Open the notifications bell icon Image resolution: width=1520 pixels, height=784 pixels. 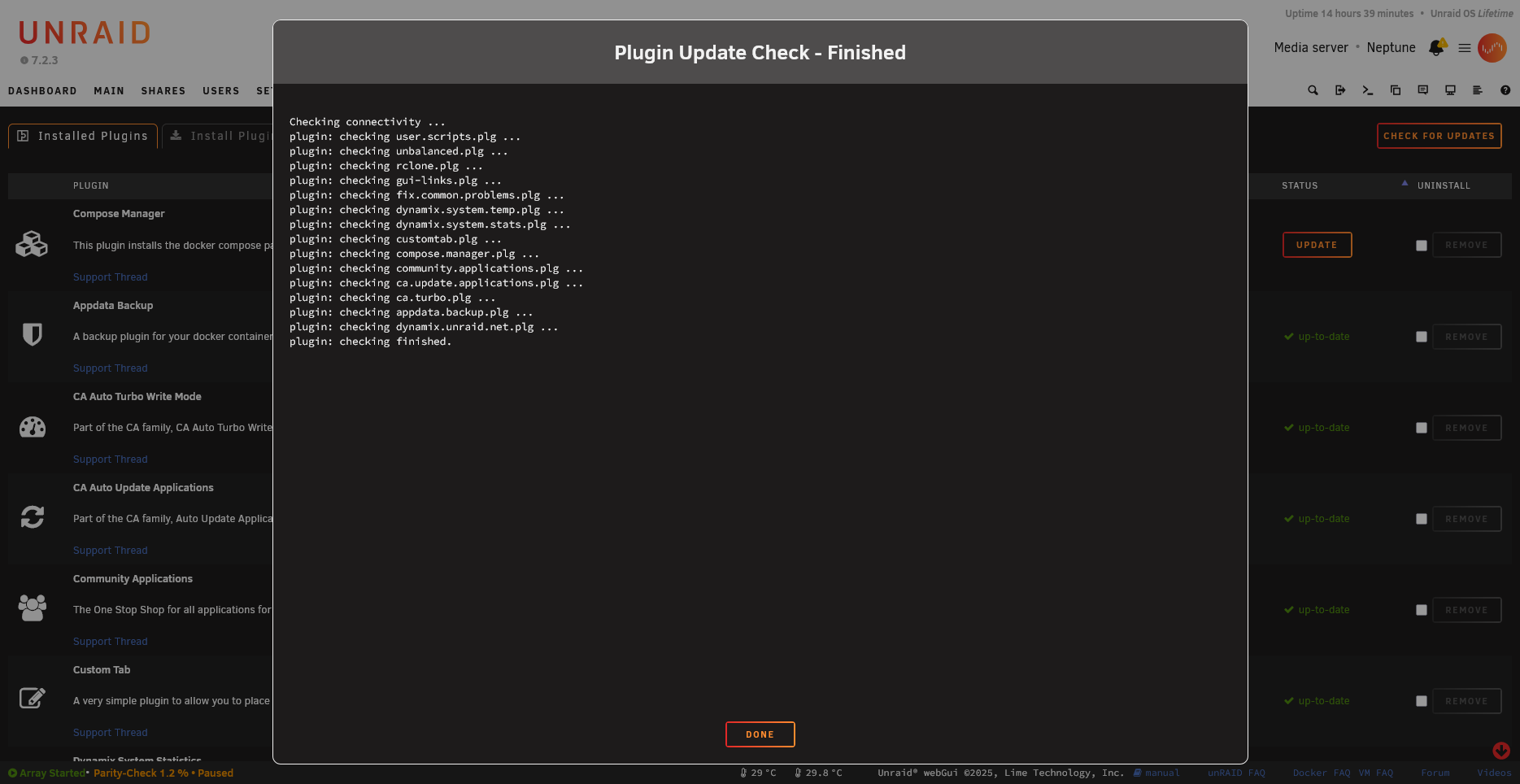click(x=1436, y=48)
